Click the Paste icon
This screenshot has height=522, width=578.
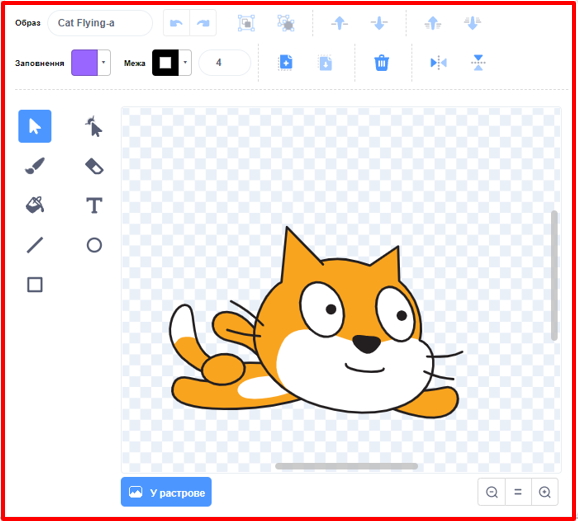coord(325,63)
